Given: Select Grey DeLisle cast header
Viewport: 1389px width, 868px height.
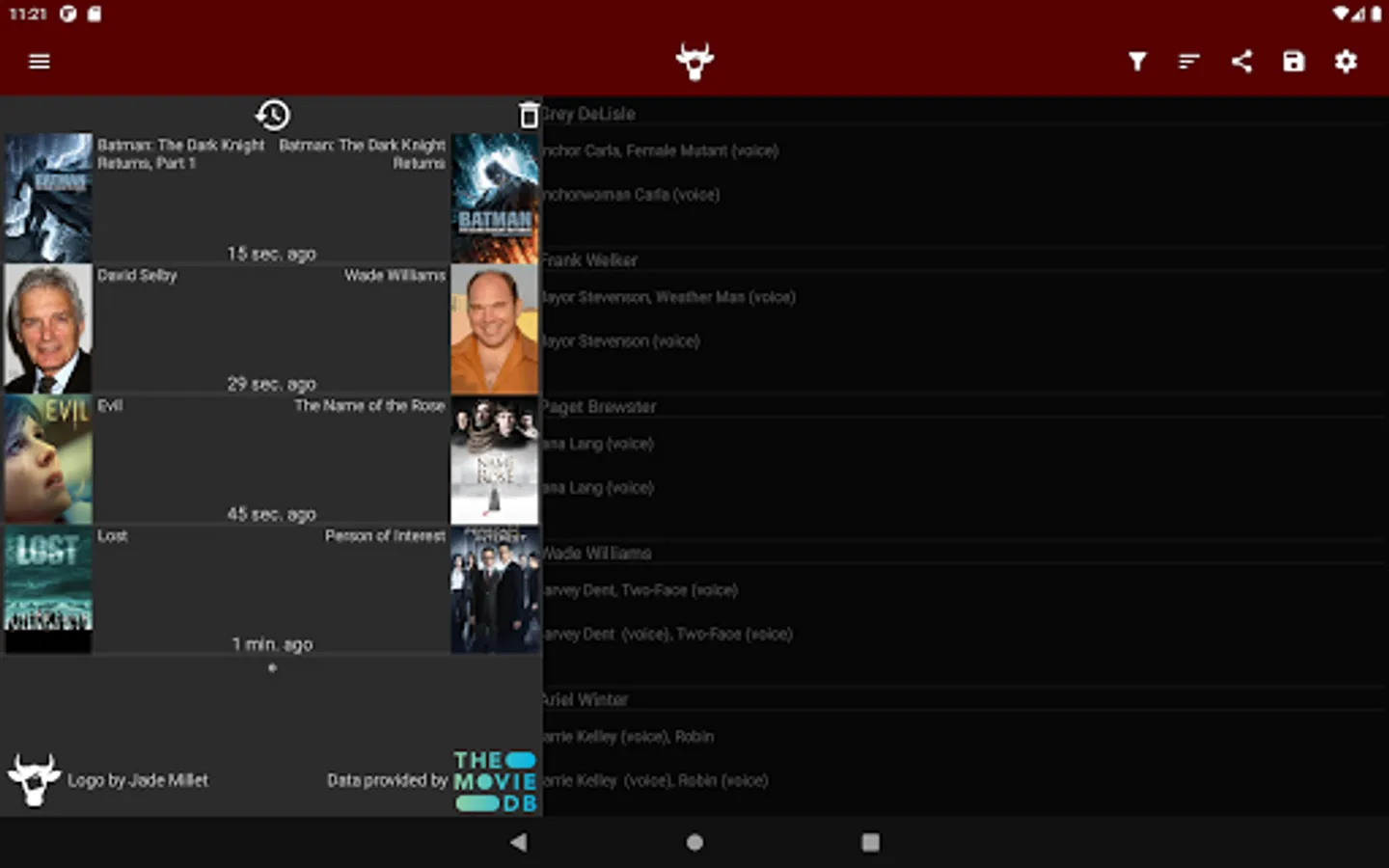Looking at the screenshot, I should [588, 114].
